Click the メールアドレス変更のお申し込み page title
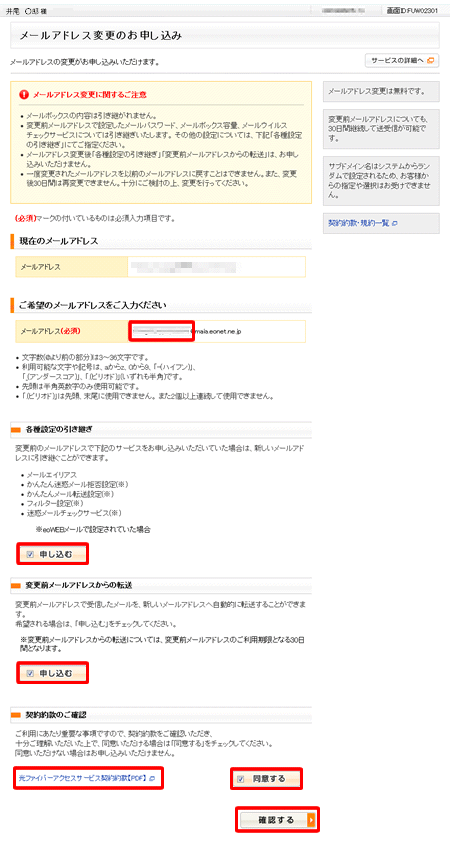This screenshot has height=843, width=450. pos(101,36)
